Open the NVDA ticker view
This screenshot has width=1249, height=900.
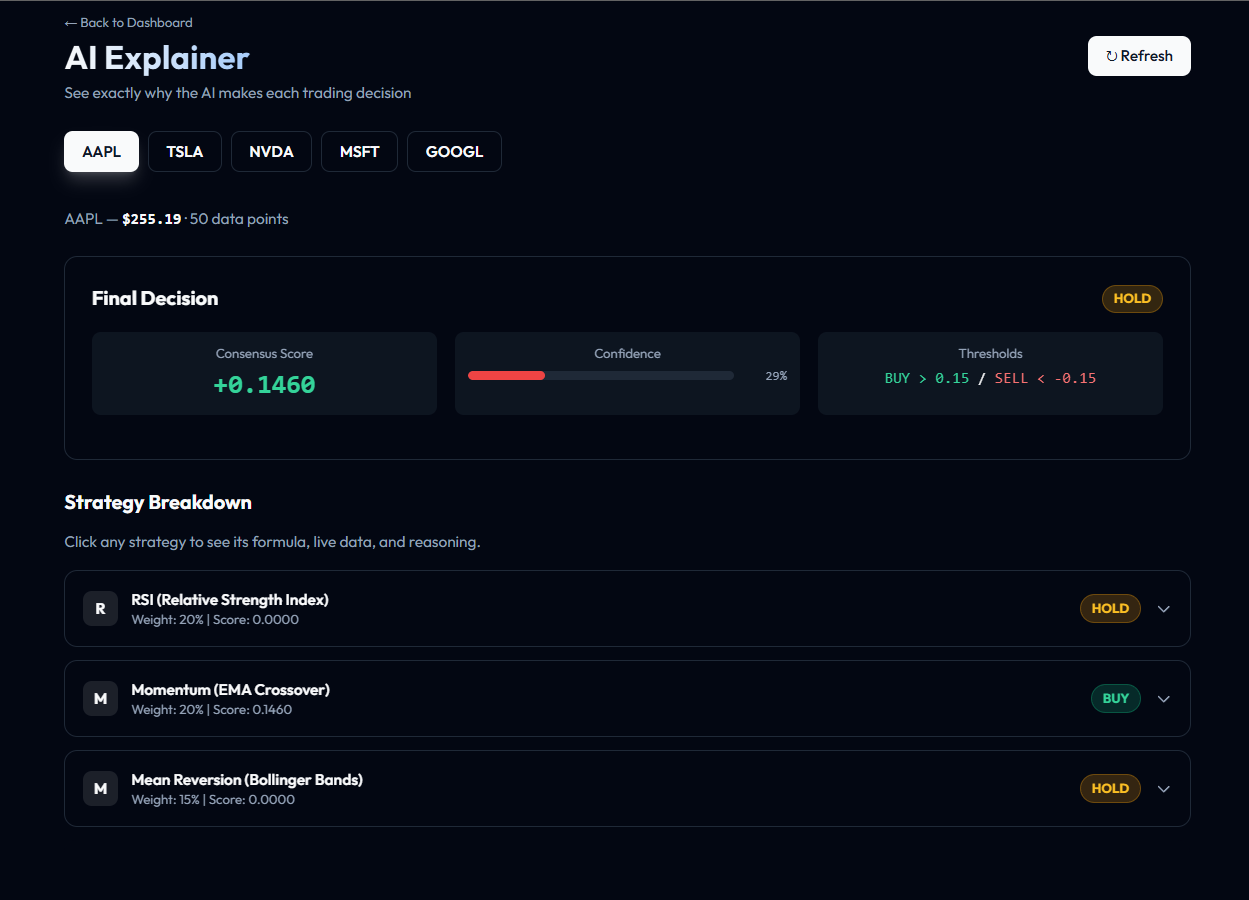271,151
